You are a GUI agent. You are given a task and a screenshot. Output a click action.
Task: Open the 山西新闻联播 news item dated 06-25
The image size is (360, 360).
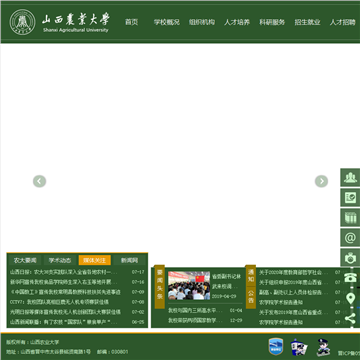64,322
